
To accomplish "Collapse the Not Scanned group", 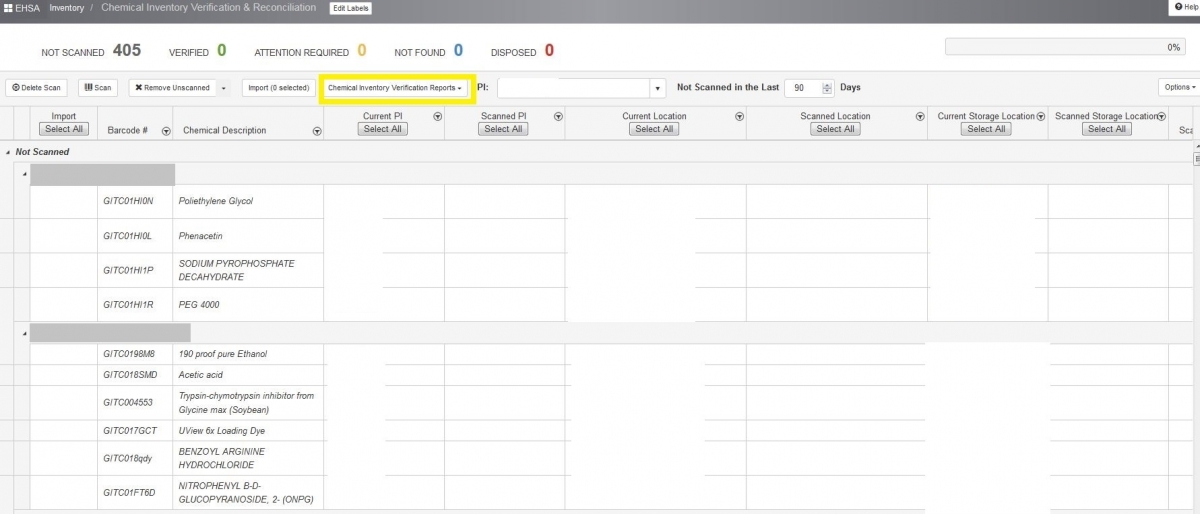I will click(x=9, y=152).
